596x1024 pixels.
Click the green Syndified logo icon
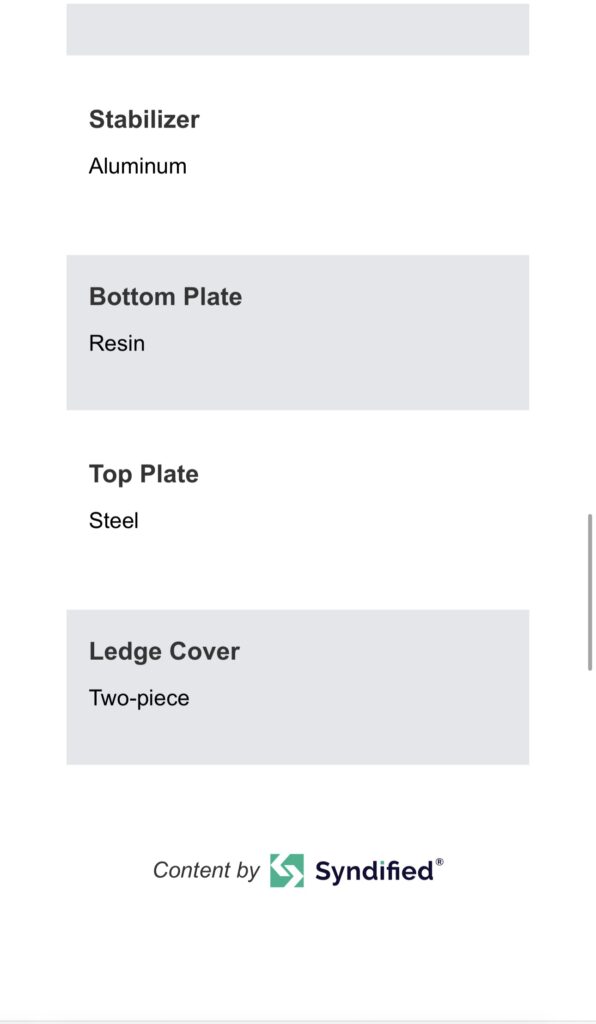[x=287, y=870]
